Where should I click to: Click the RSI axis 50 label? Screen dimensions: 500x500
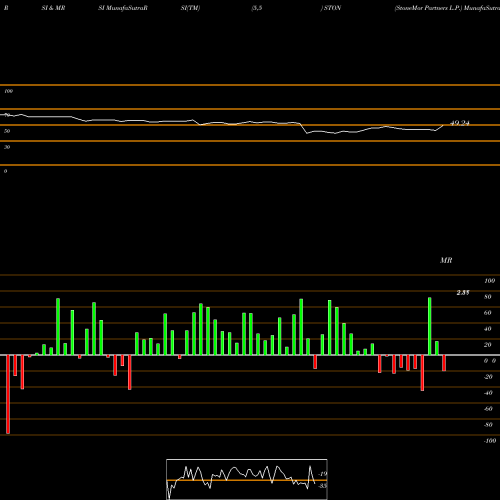[x=7, y=131]
